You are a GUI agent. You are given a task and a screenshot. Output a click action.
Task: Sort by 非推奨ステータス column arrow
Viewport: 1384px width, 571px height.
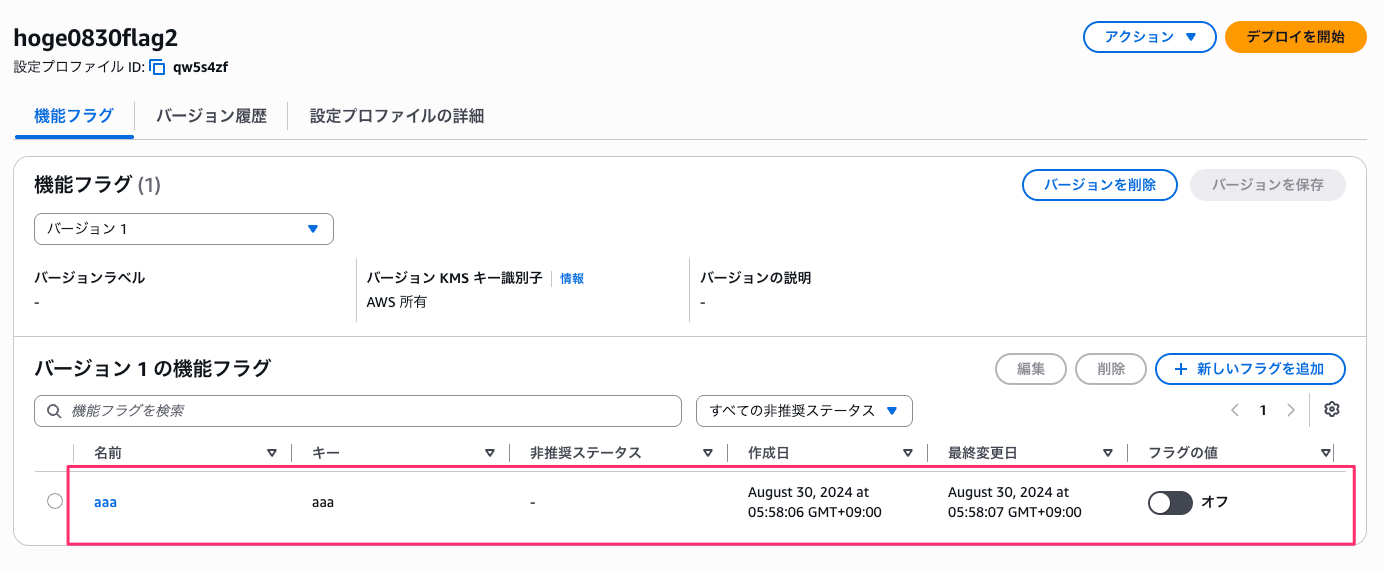708,453
